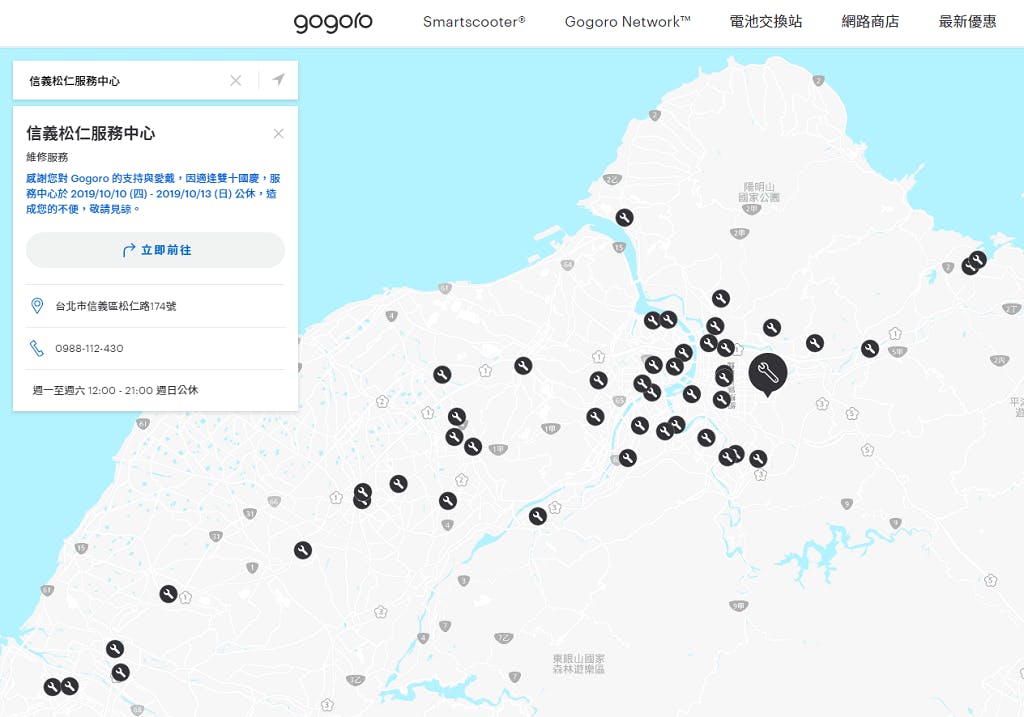
Task: Open the 網路商店 online store
Action: [x=870, y=22]
